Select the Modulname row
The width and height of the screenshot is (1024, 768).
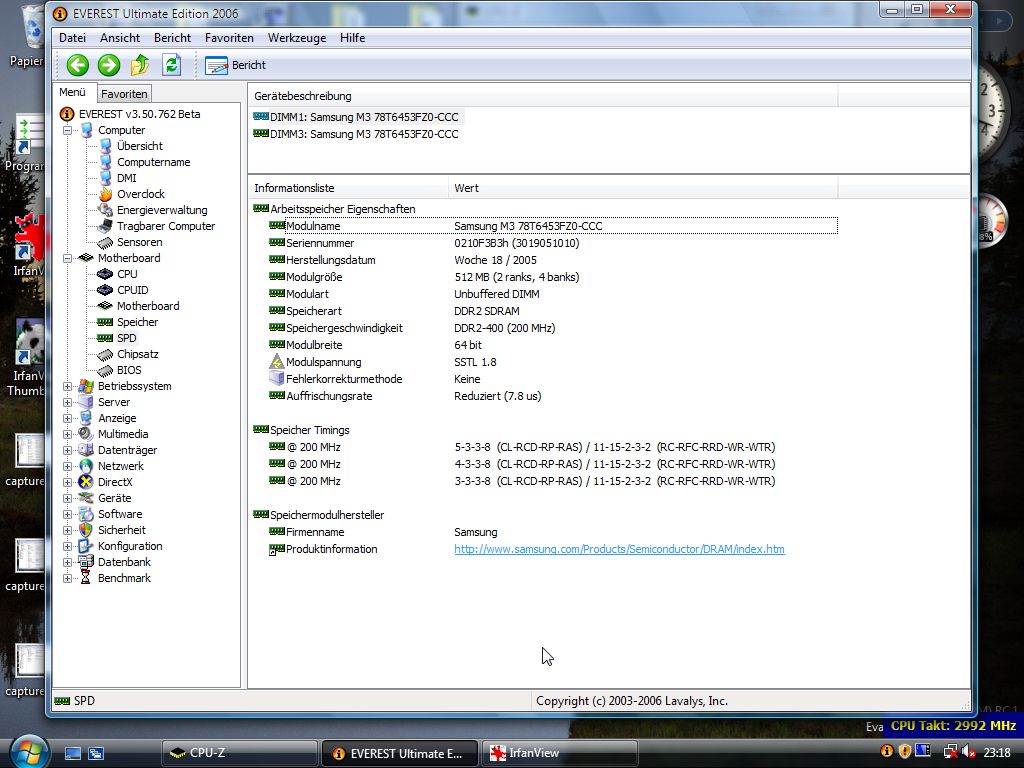[552, 226]
